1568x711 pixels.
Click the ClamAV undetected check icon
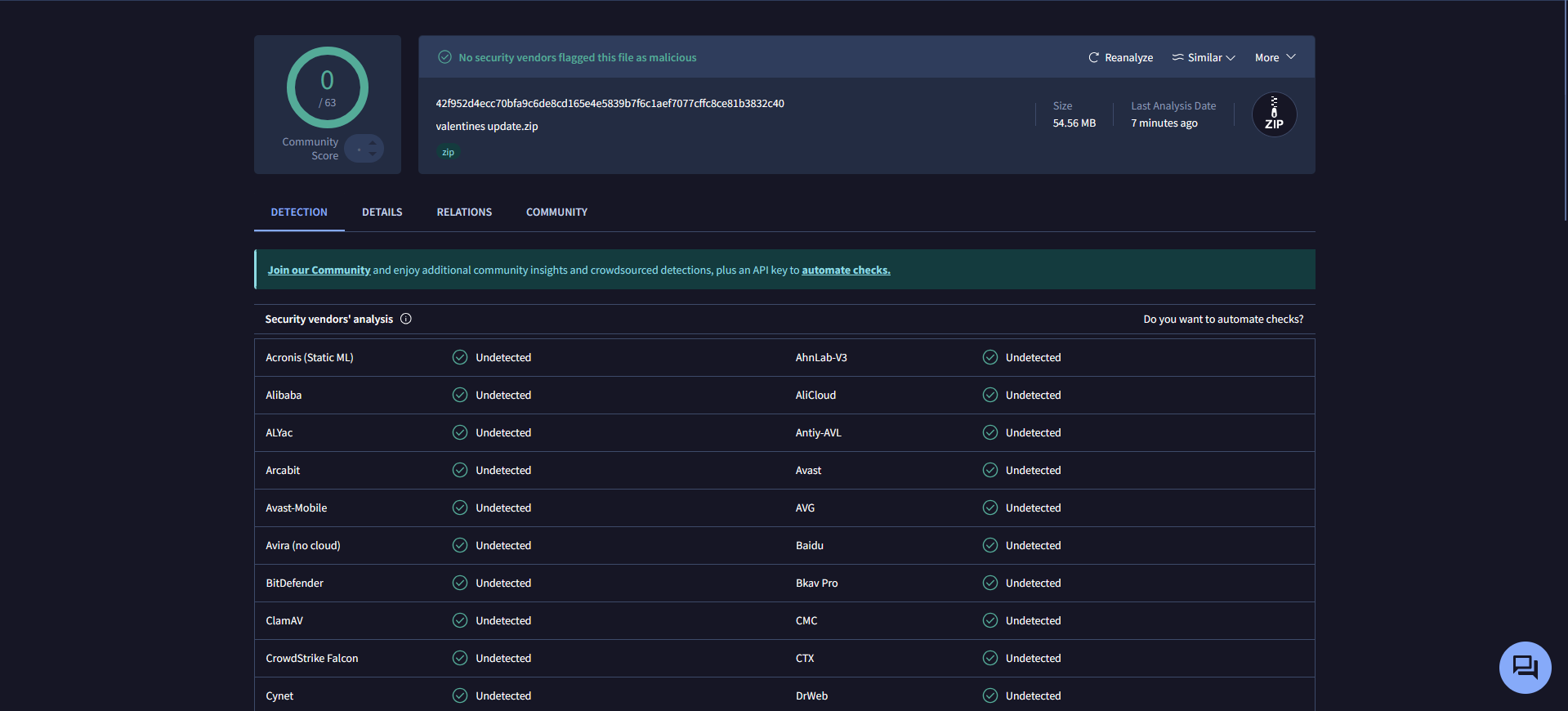coord(460,620)
